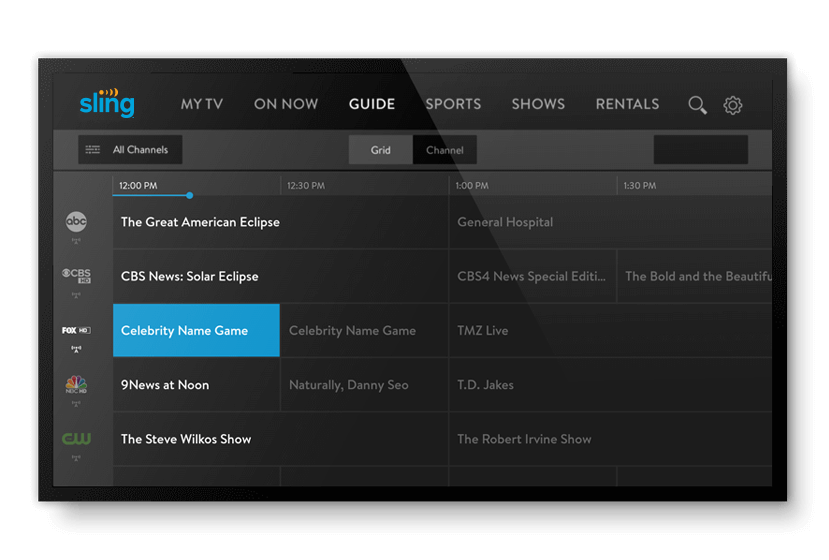Image resolution: width=829 pixels, height=560 pixels.
Task: Select highlighted Celebrity Name Game at 12:00
Action: pyautogui.click(x=196, y=331)
